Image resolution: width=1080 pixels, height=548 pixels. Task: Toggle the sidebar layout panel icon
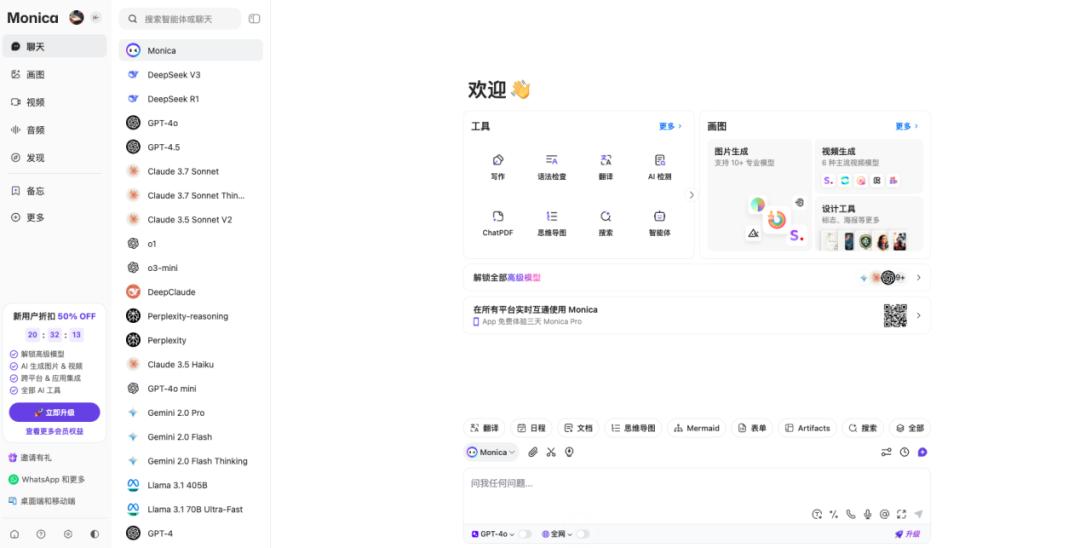(254, 19)
